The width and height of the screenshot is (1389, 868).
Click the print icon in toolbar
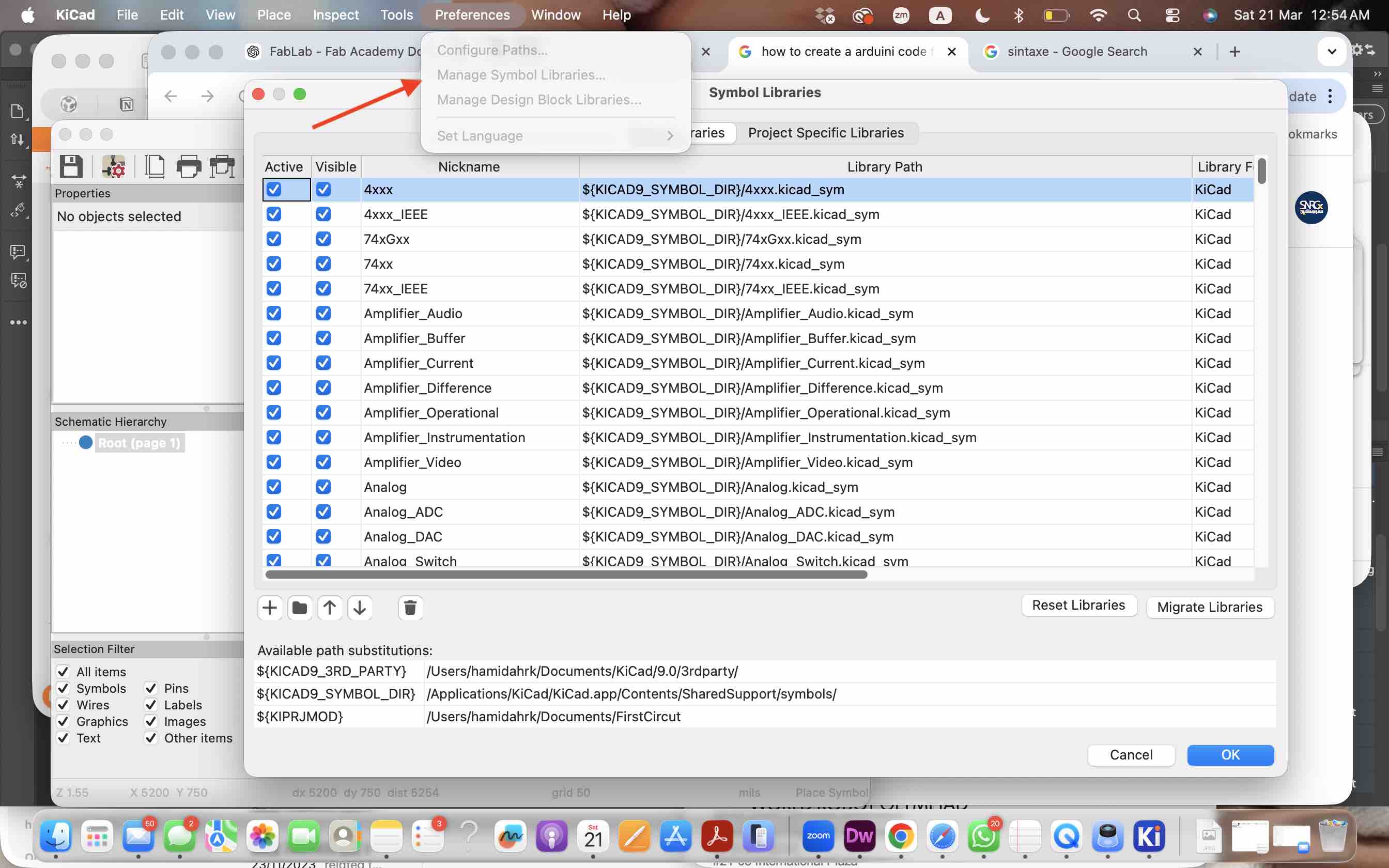click(x=188, y=166)
